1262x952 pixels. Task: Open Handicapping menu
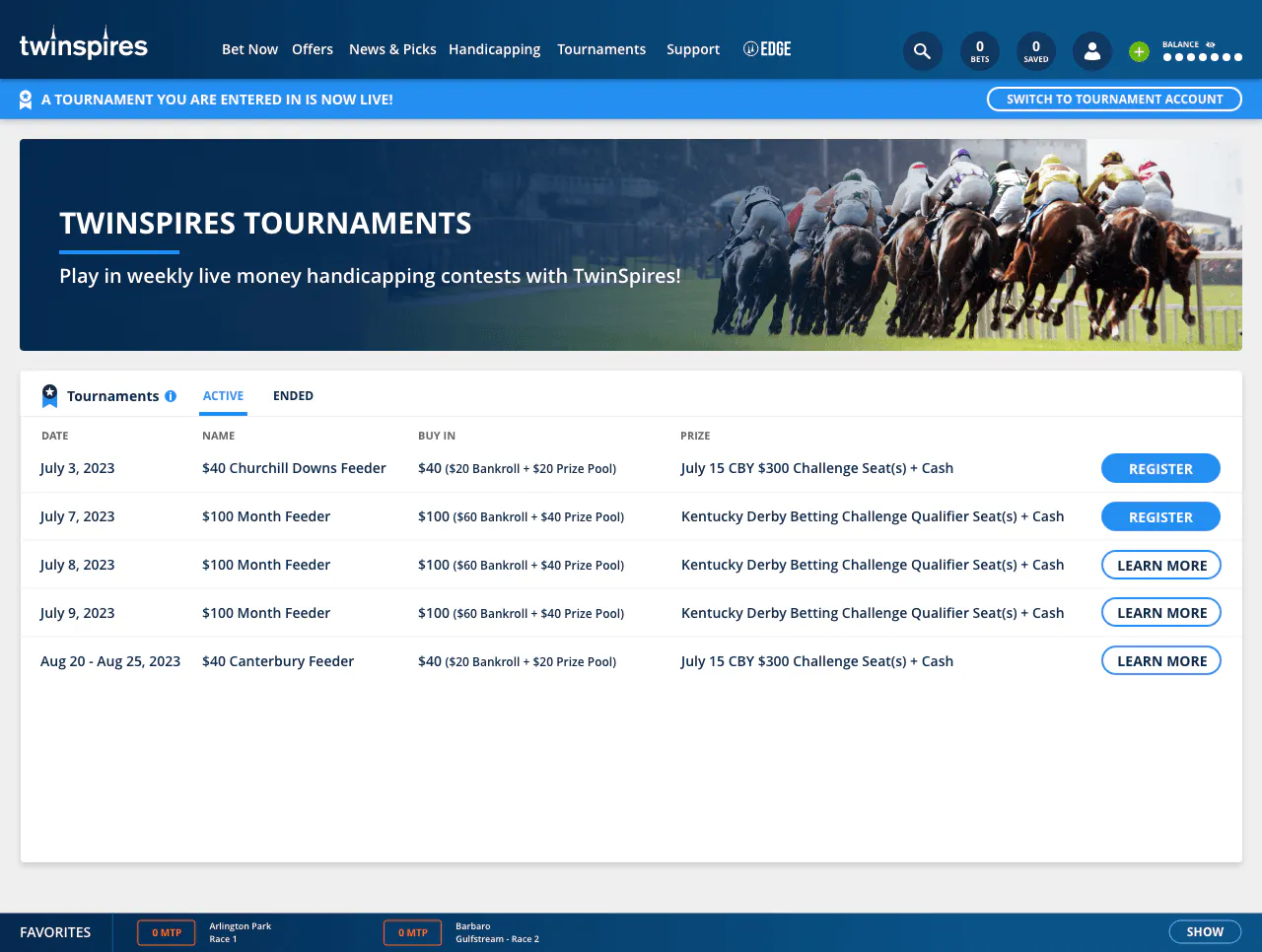tap(494, 49)
